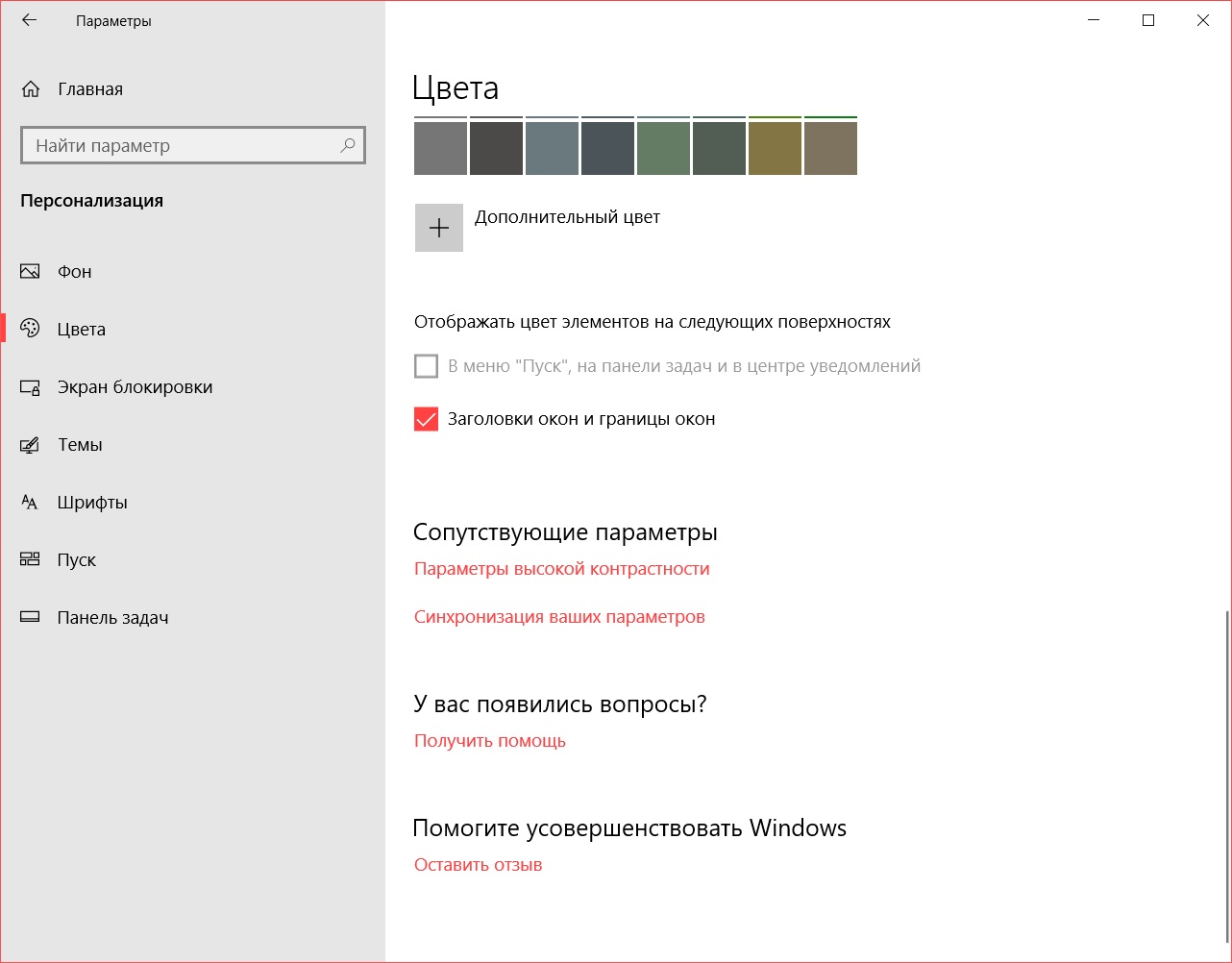1232x963 pixels.
Task: Select the light slate blue-gray swatch, third in row
Action: 552,146
